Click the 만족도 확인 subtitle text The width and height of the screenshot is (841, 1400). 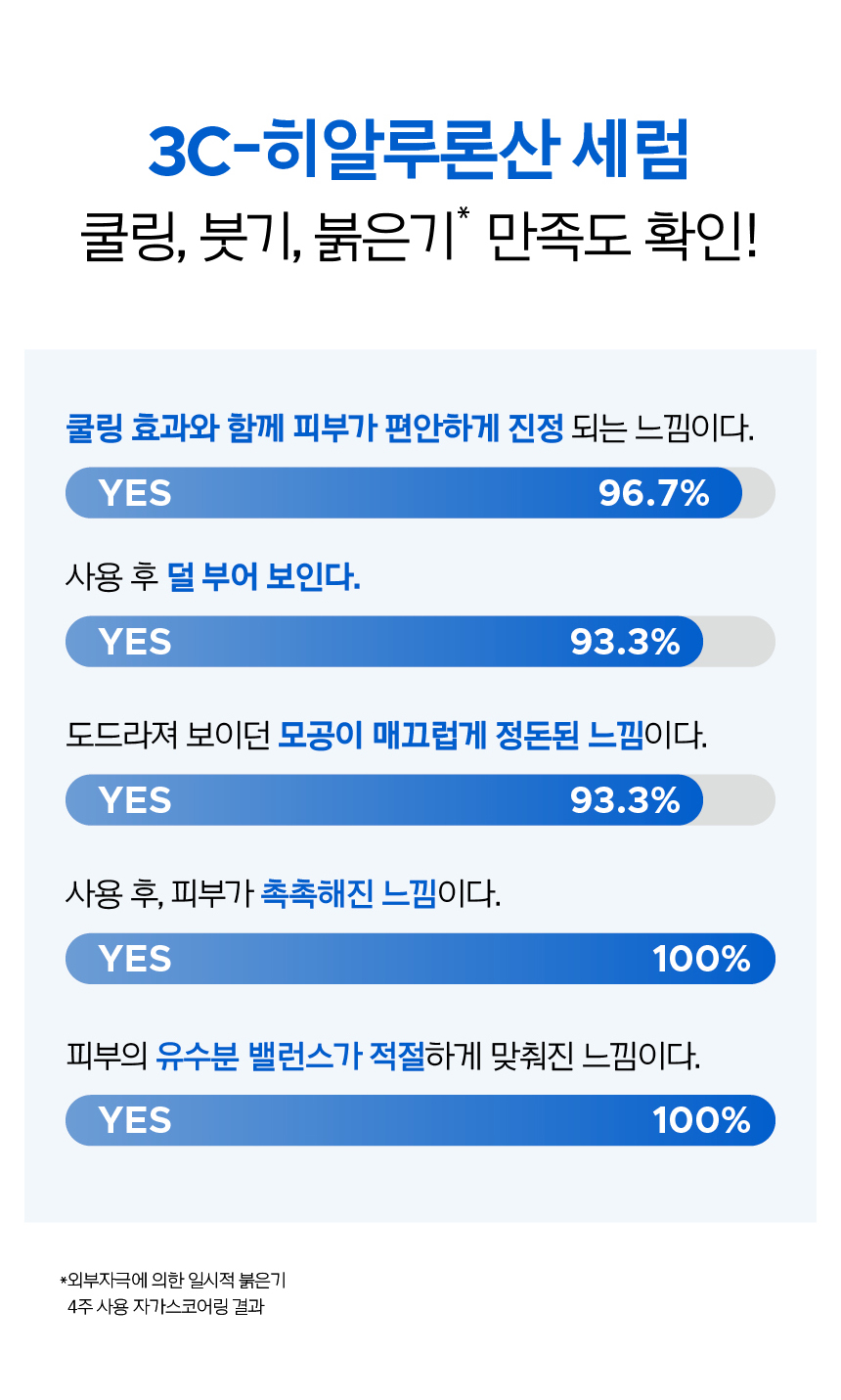coord(622,238)
